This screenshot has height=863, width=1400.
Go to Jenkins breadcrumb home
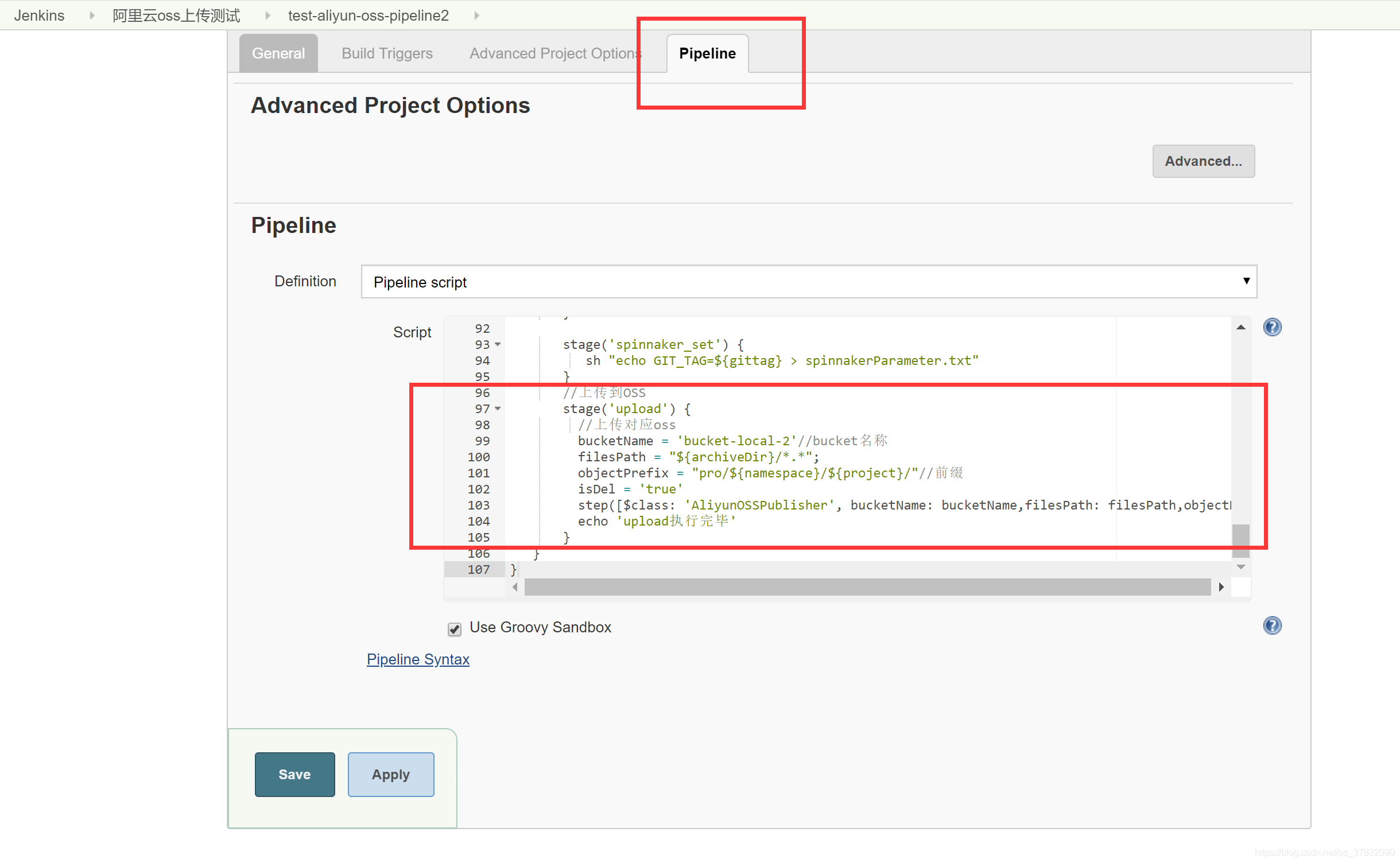pyautogui.click(x=39, y=15)
